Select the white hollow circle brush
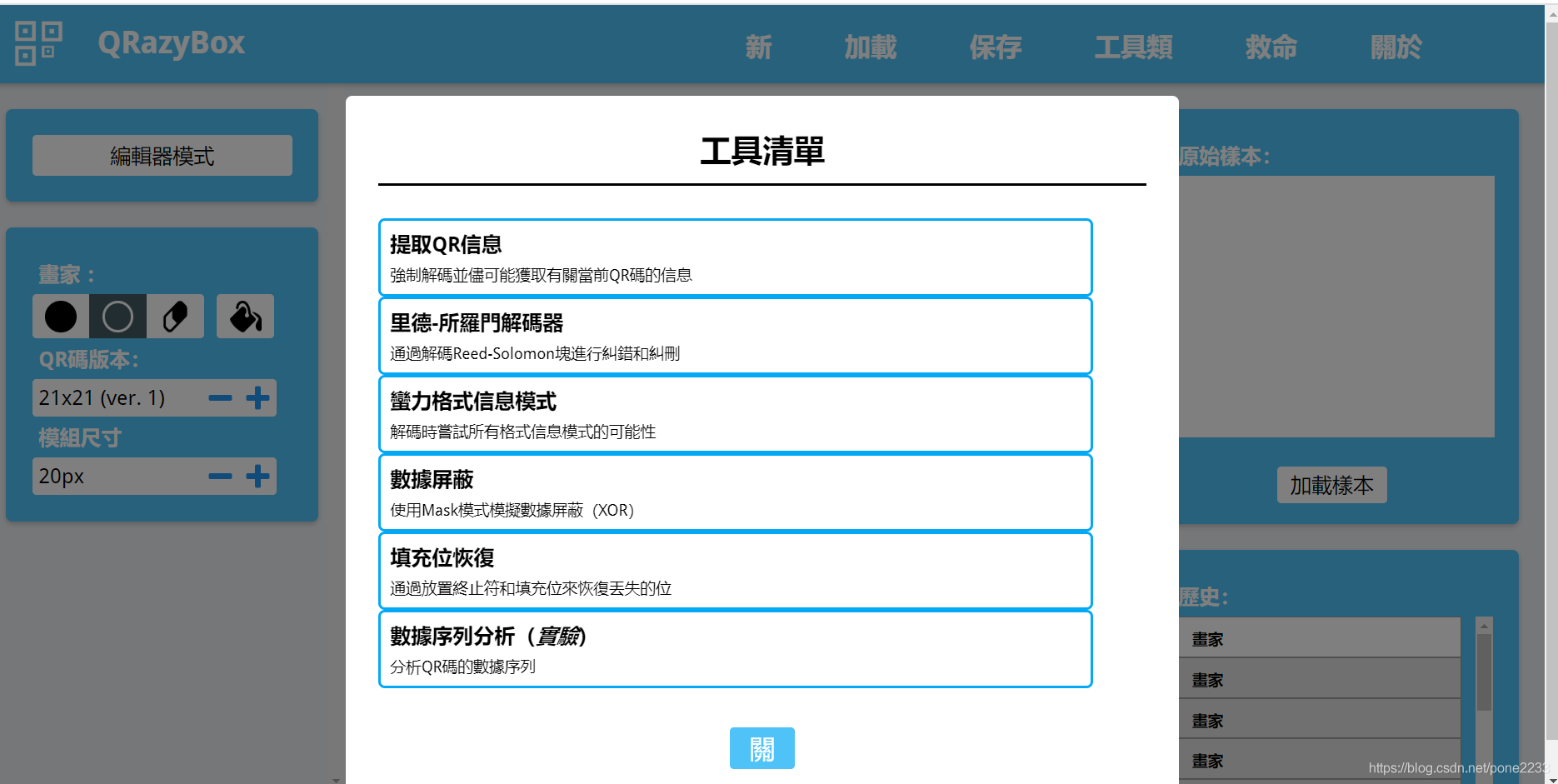Viewport: 1558px width, 784px height. (117, 317)
